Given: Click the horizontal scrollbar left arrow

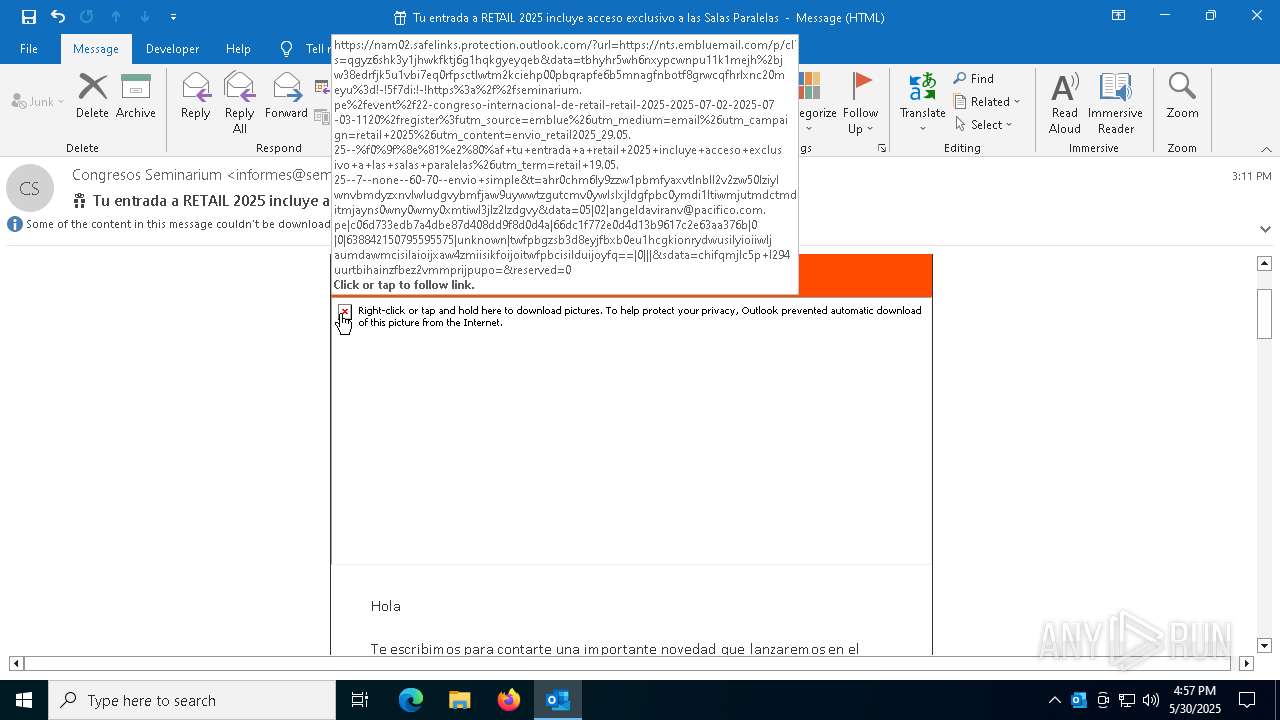Looking at the screenshot, I should point(16,663).
